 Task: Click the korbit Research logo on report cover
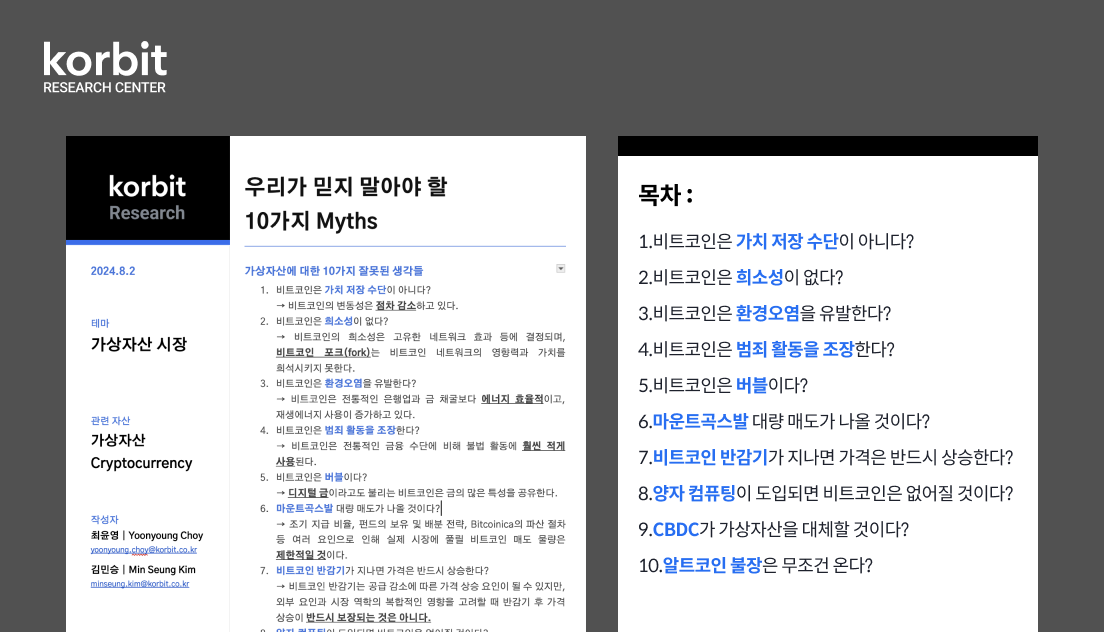147,194
